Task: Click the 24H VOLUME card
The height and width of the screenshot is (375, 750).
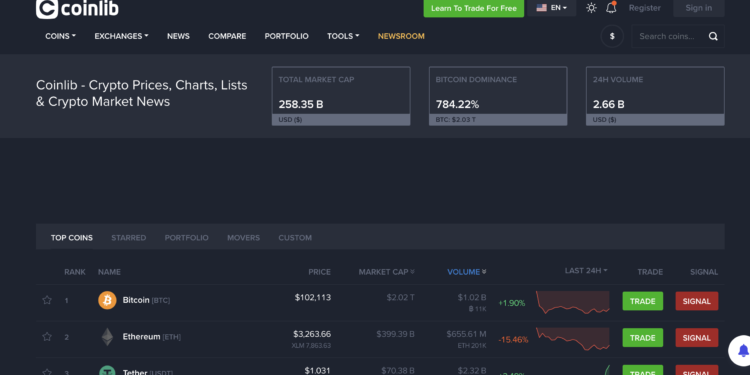Action: pyautogui.click(x=655, y=96)
